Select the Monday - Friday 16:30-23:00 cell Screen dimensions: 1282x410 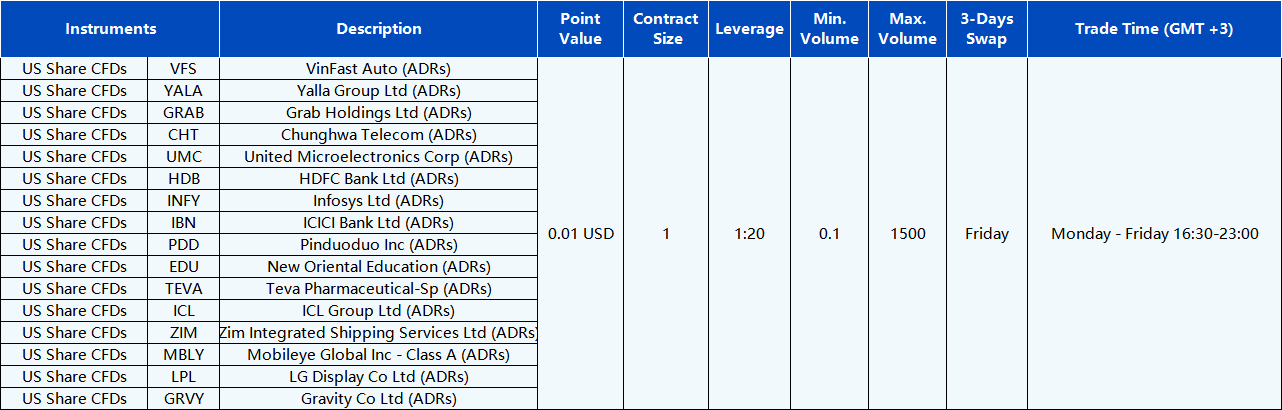[1154, 234]
